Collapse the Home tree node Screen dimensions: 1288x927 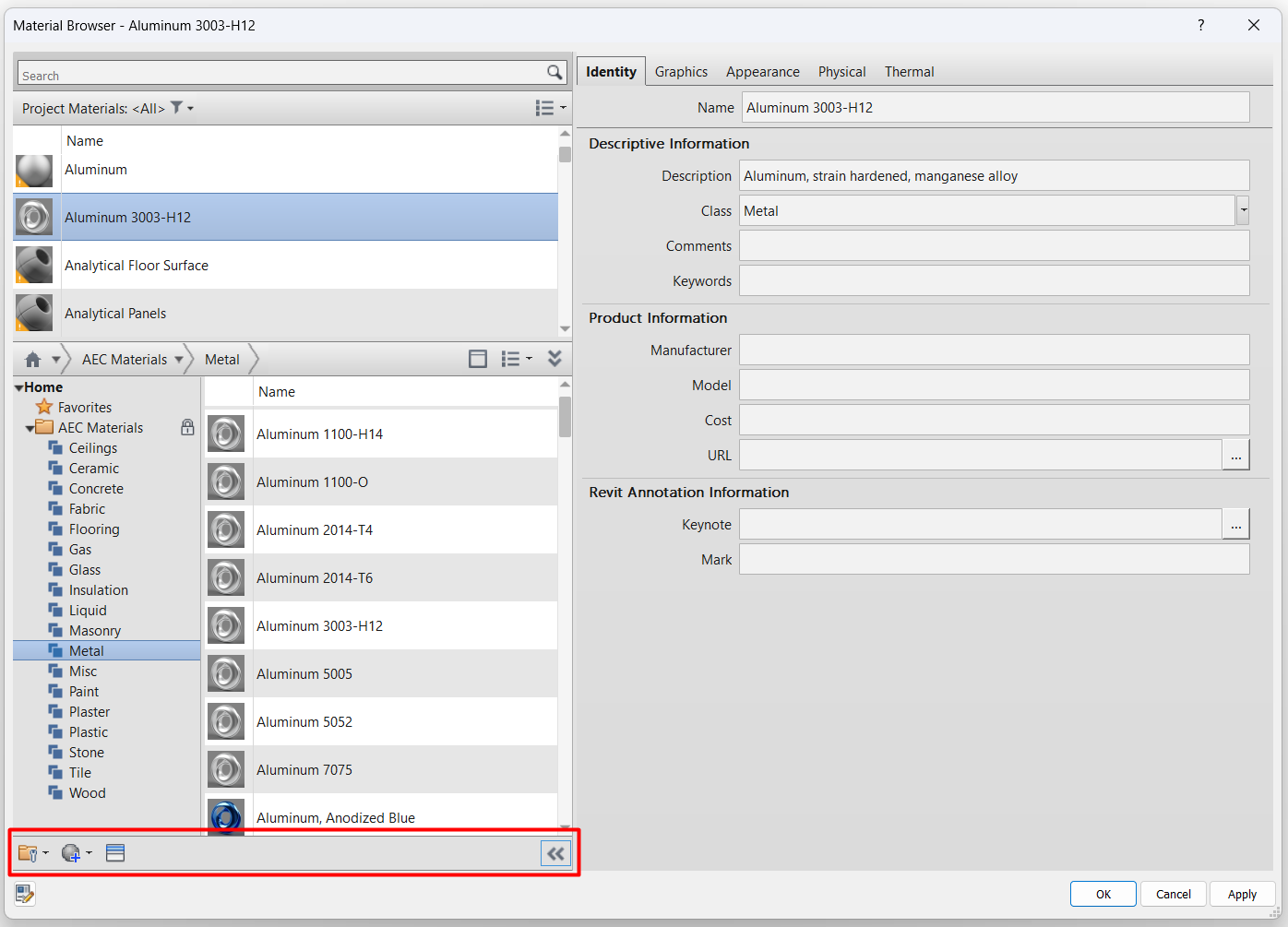(18, 387)
